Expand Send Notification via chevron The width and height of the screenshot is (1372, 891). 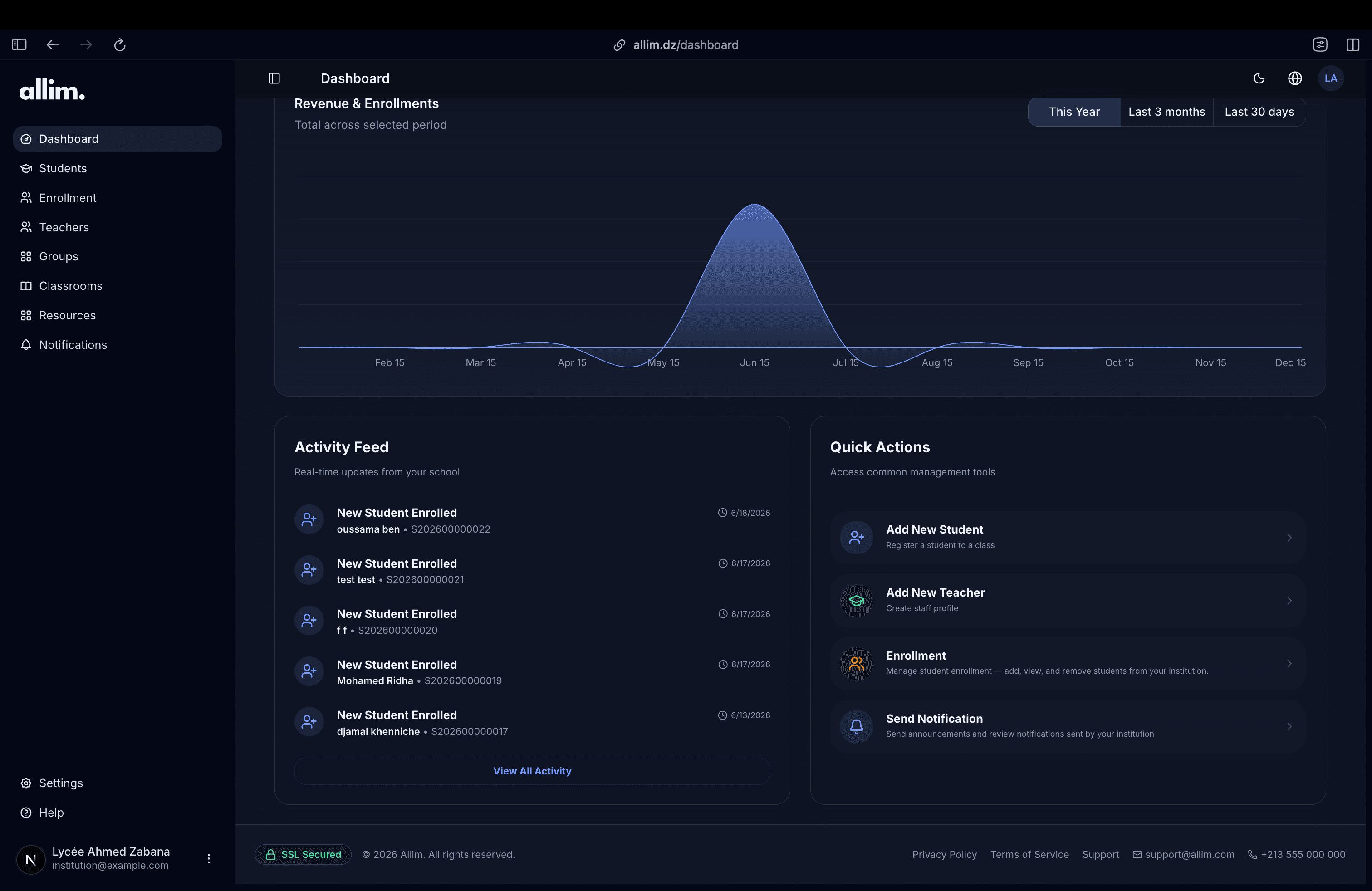pos(1289,726)
